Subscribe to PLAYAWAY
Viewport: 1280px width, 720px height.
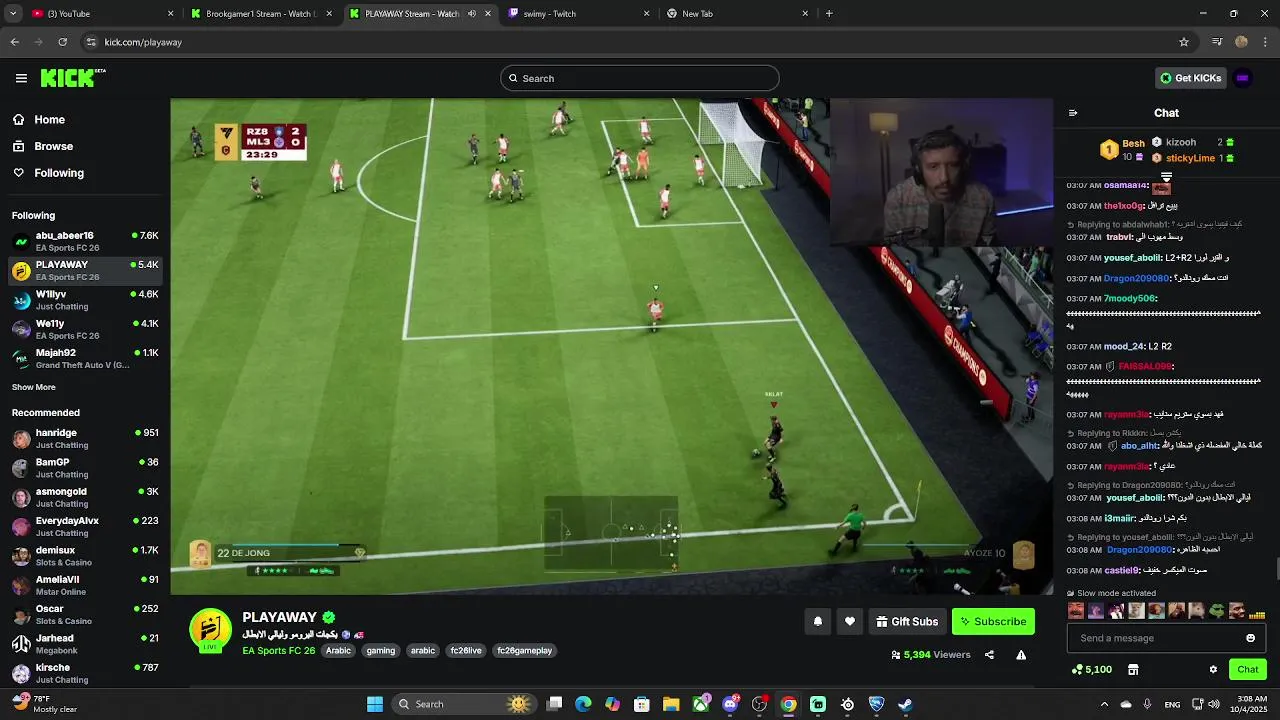click(x=993, y=621)
